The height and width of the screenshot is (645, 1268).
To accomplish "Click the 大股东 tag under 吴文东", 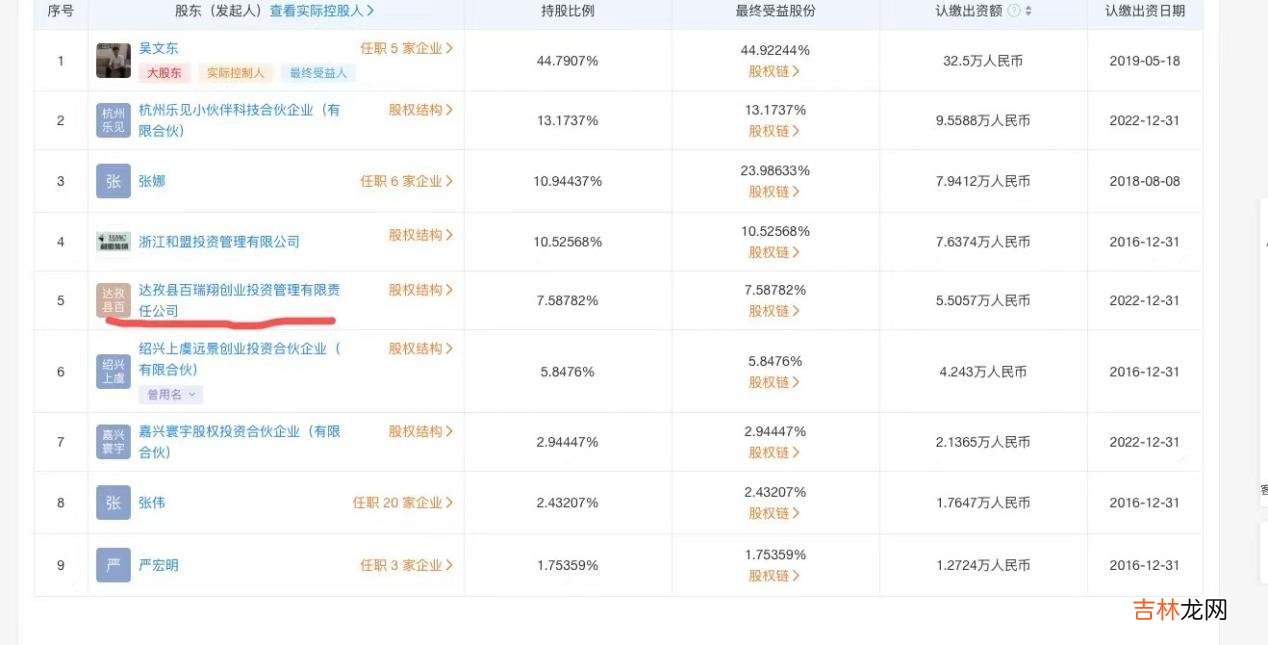I will 165,73.
